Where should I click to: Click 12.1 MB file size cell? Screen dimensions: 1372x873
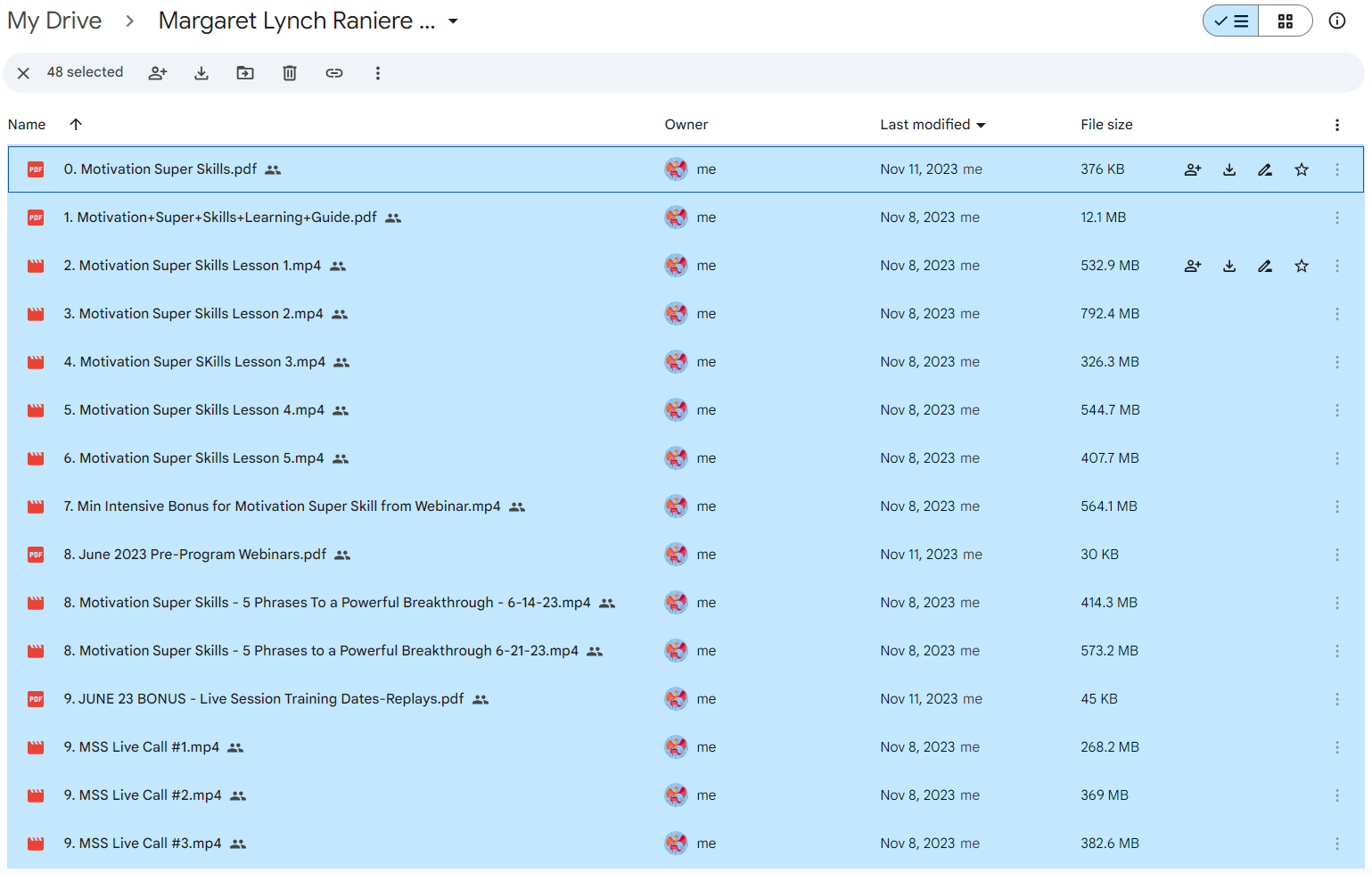coord(1103,218)
